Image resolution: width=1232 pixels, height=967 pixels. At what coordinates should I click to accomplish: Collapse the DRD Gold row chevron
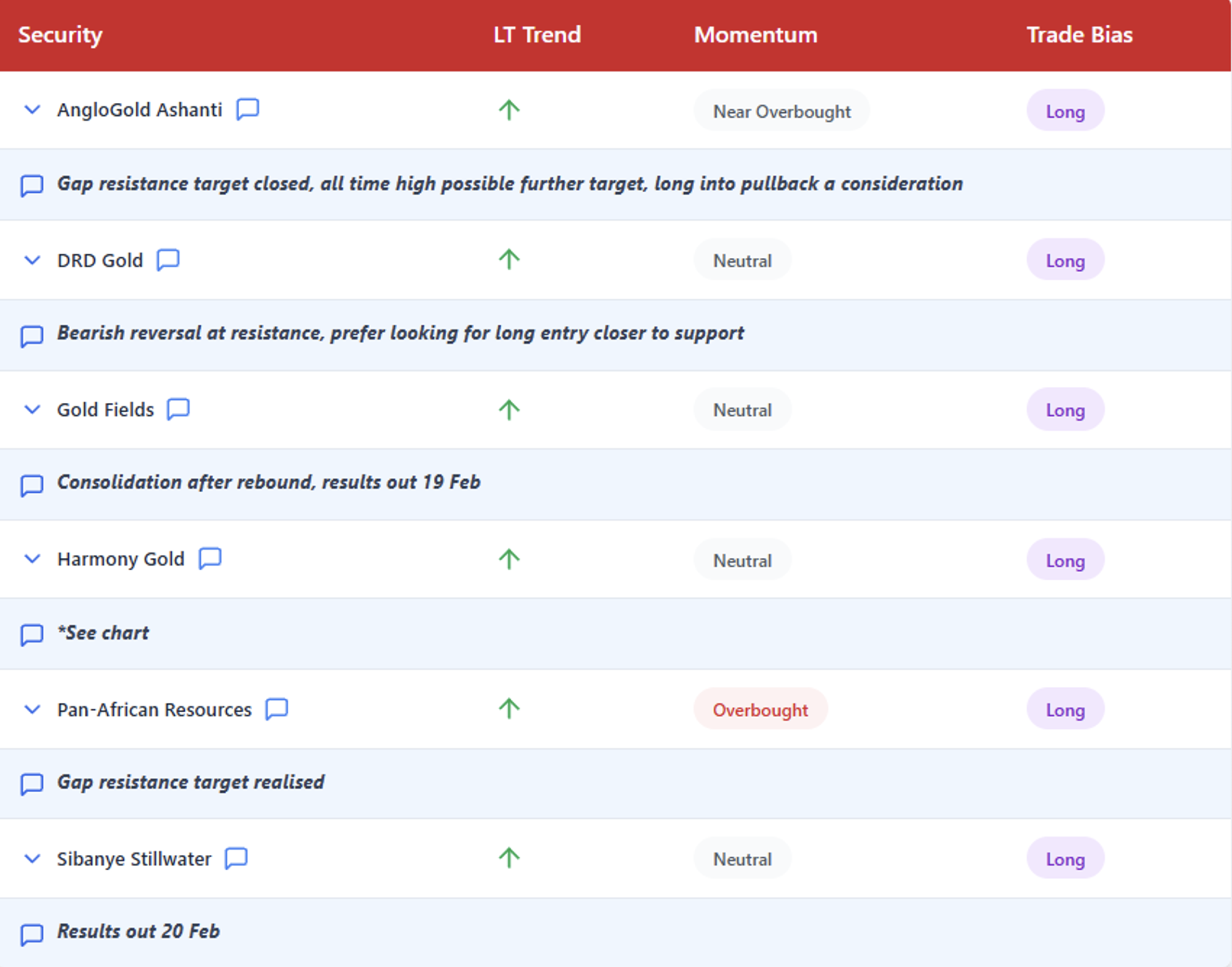pyautogui.click(x=32, y=260)
